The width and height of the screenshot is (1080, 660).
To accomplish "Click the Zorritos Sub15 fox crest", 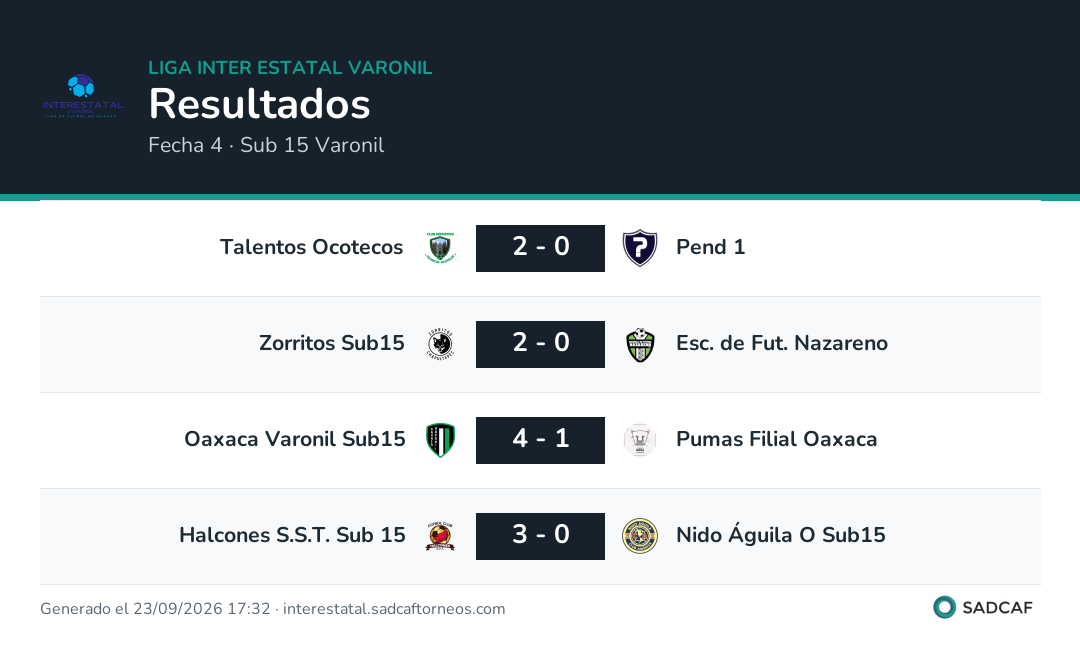I will coord(440,344).
